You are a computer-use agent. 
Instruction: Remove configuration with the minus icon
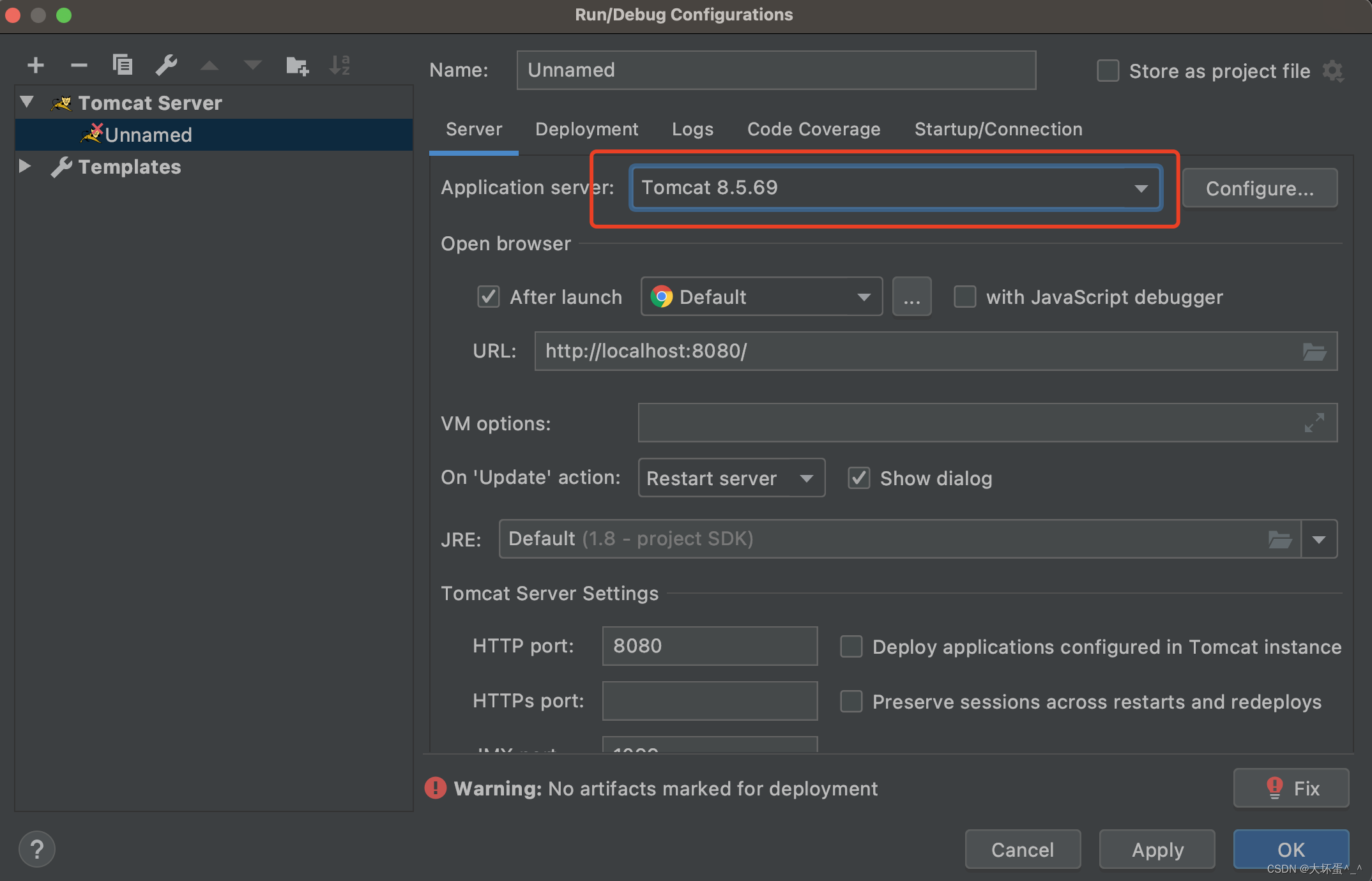(x=79, y=65)
